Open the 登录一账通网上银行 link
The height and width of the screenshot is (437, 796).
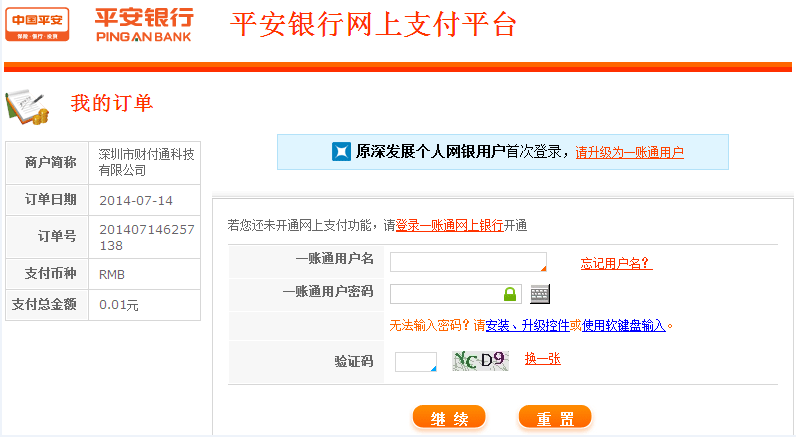click(x=449, y=225)
